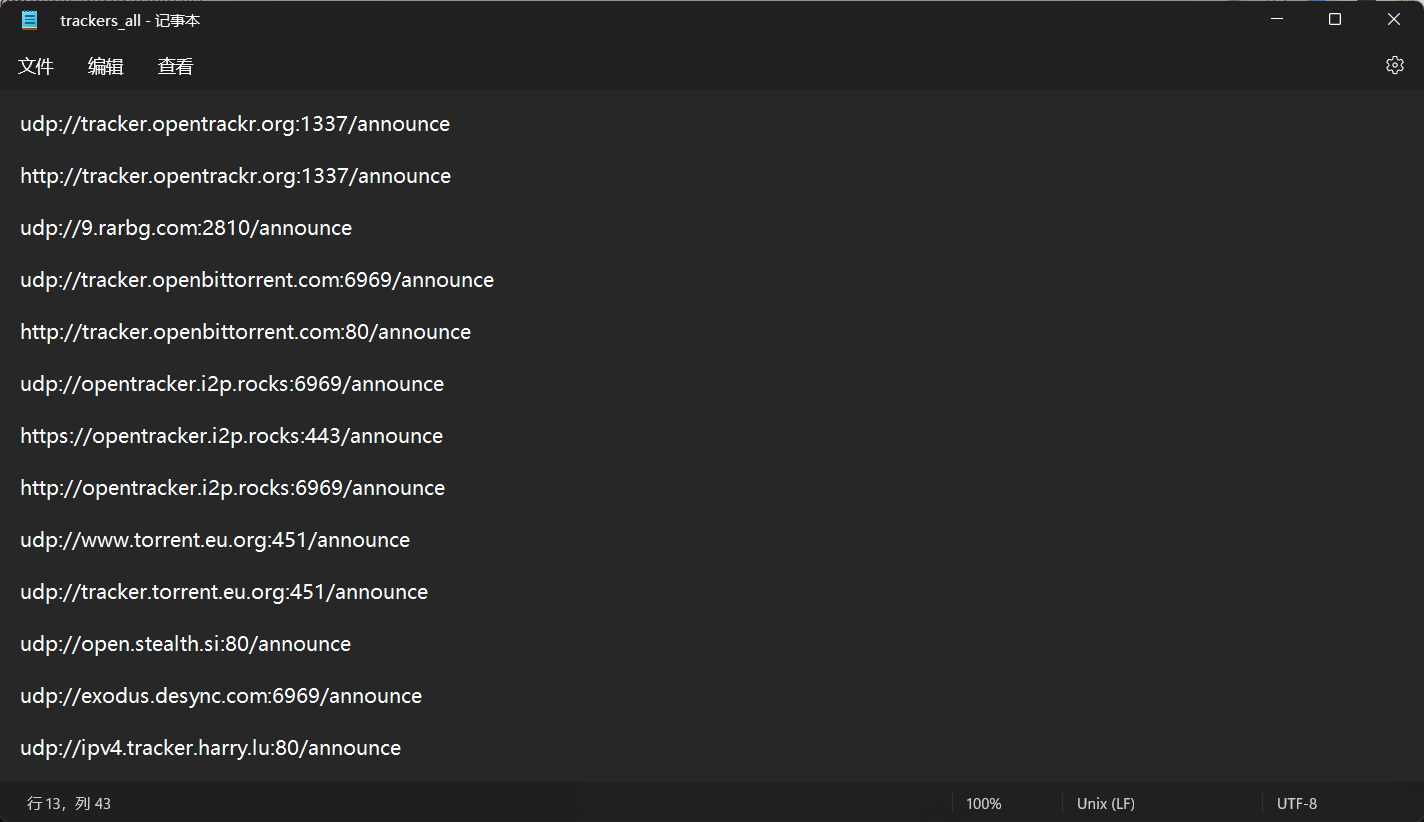1424x822 pixels.
Task: Click the udp opentrackr.org:1337 line
Action: pos(235,124)
